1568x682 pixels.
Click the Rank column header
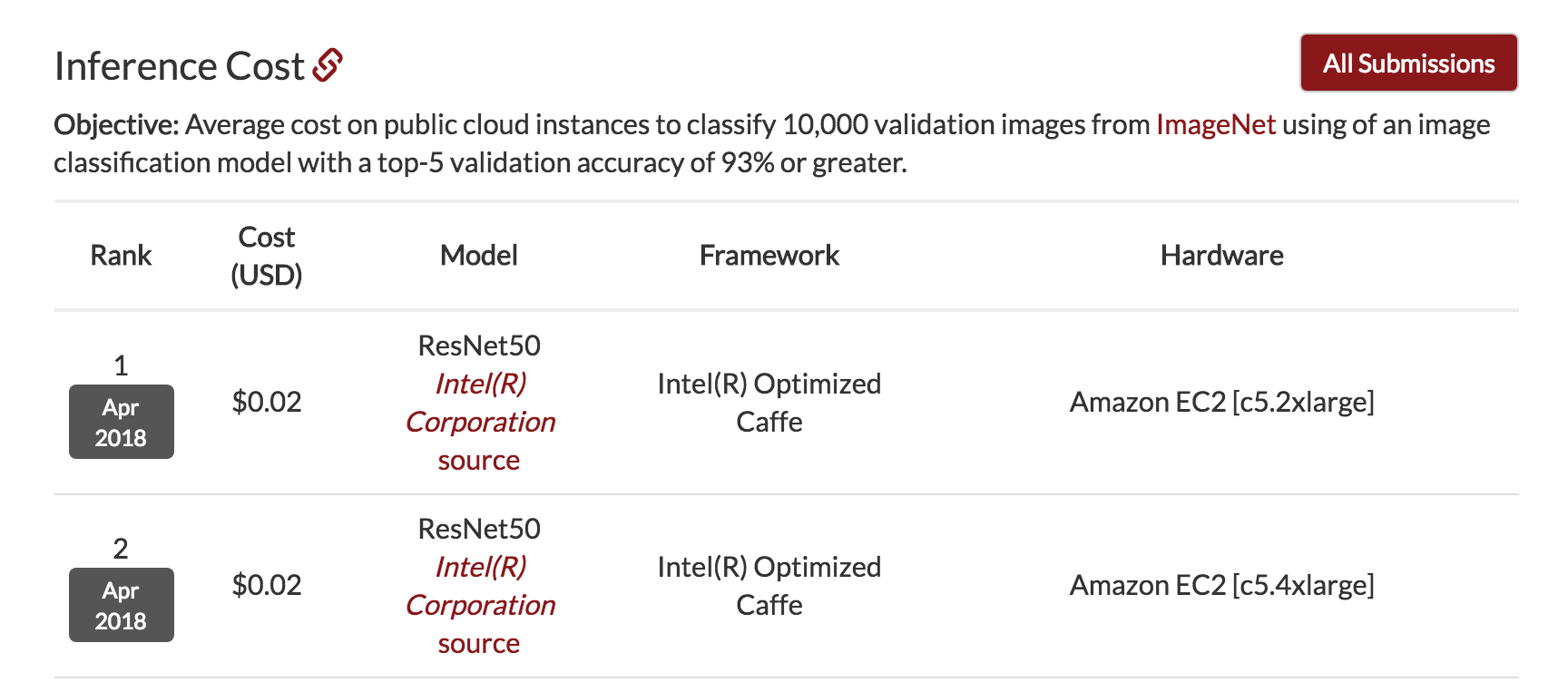tap(121, 256)
